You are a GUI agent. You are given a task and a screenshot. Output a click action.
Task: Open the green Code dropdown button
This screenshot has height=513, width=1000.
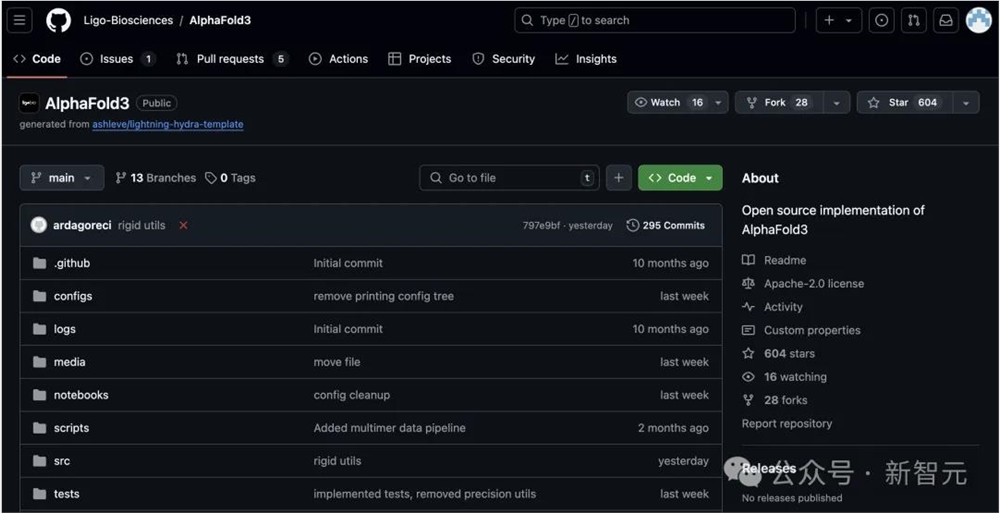680,178
